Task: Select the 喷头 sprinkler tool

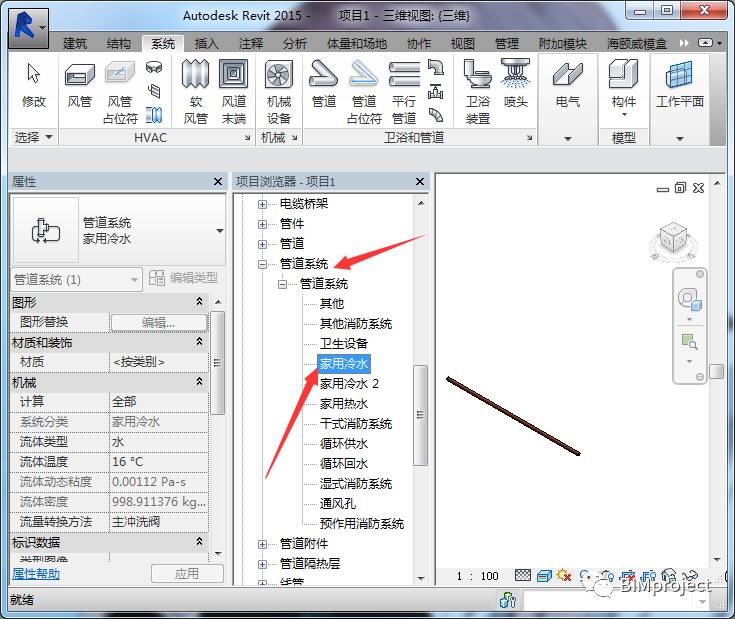Action: 516,85
